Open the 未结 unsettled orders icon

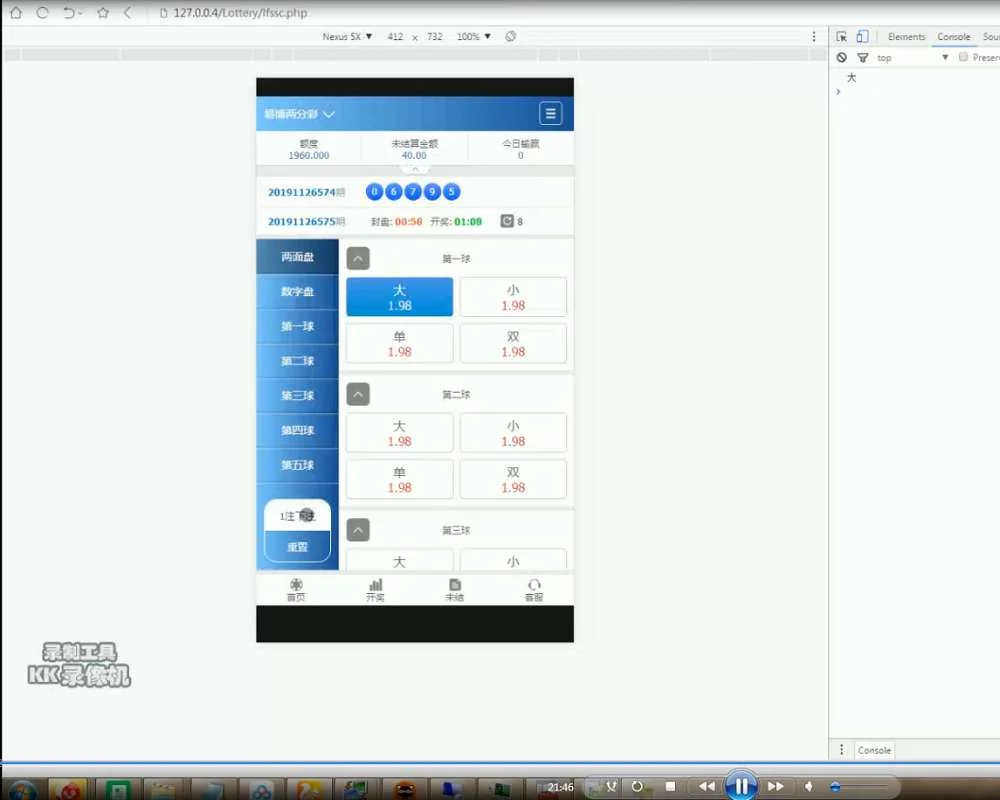pos(455,588)
